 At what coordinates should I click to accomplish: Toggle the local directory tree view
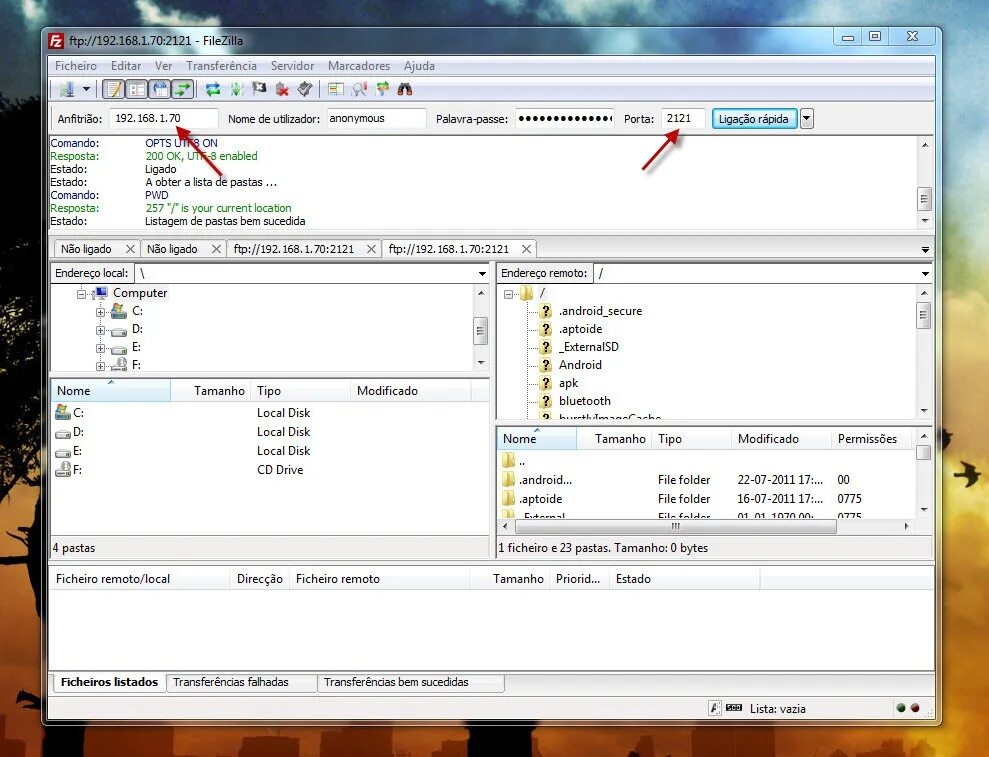[136, 90]
